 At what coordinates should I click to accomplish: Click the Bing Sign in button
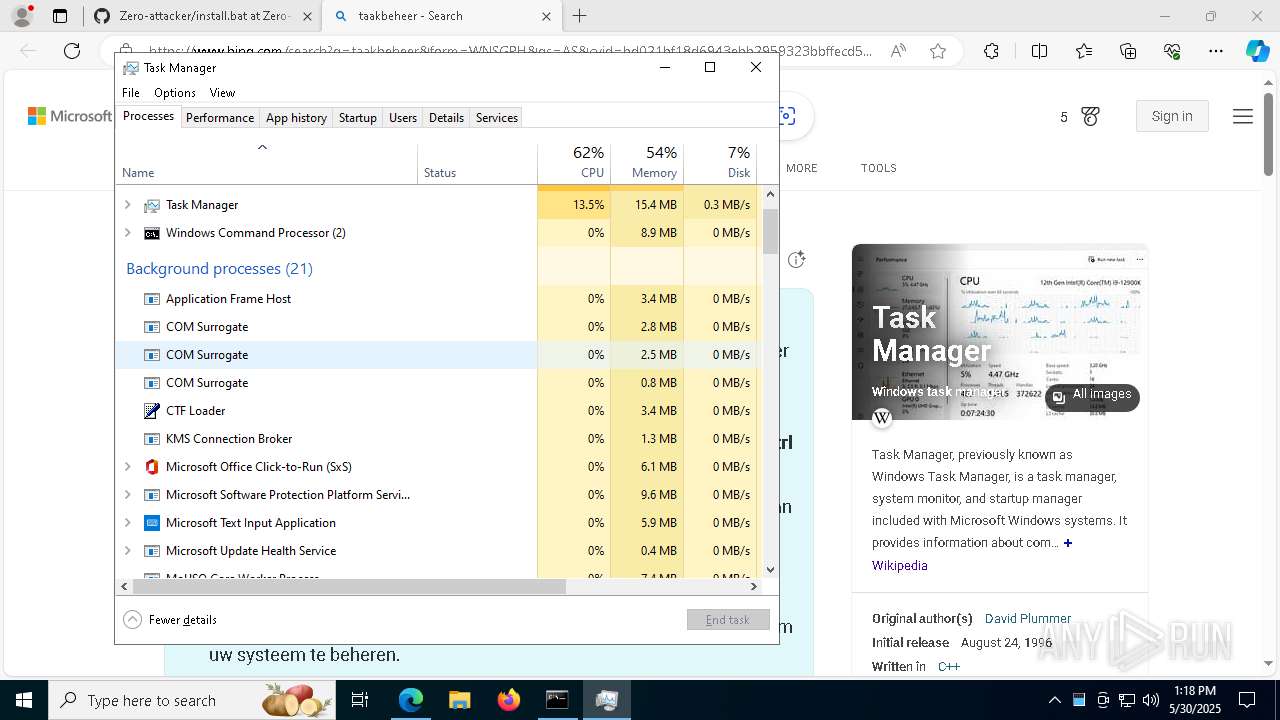[1172, 116]
